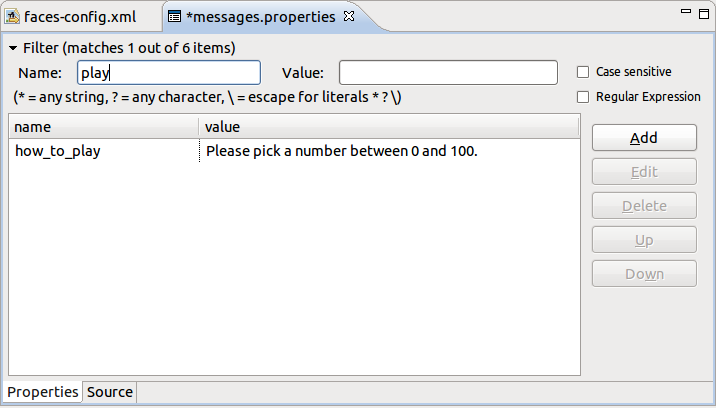Switch to the Source tab
The height and width of the screenshot is (408, 716).
coord(110,392)
